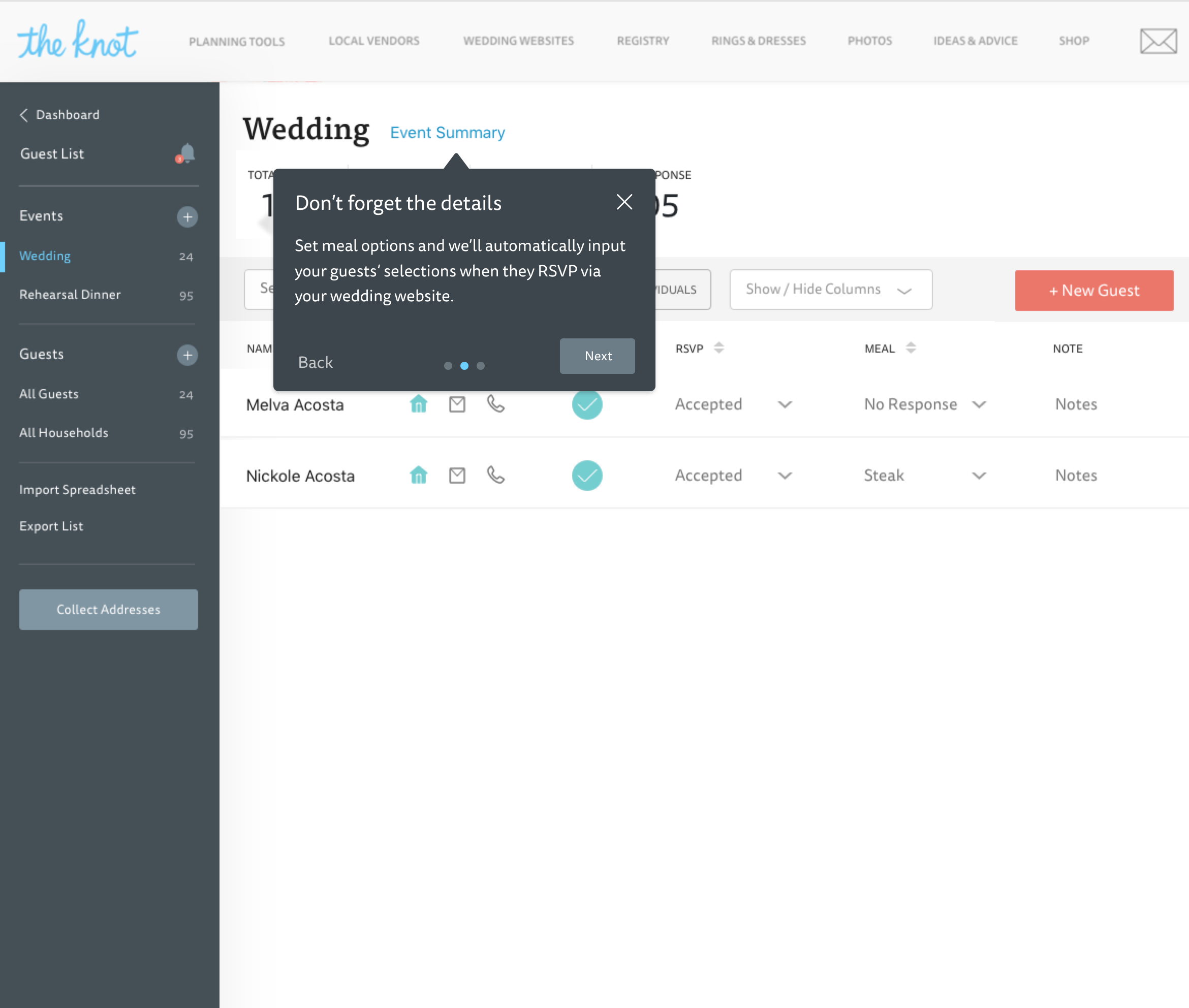Open Nickole Acosta's Steak meal dropdown
Screen dimensions: 1189x1008
click(x=979, y=476)
